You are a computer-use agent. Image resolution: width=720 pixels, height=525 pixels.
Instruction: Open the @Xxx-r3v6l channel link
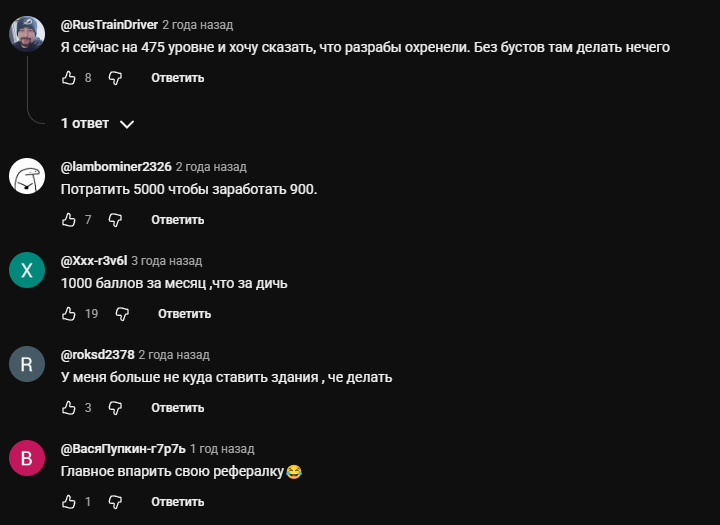94,260
